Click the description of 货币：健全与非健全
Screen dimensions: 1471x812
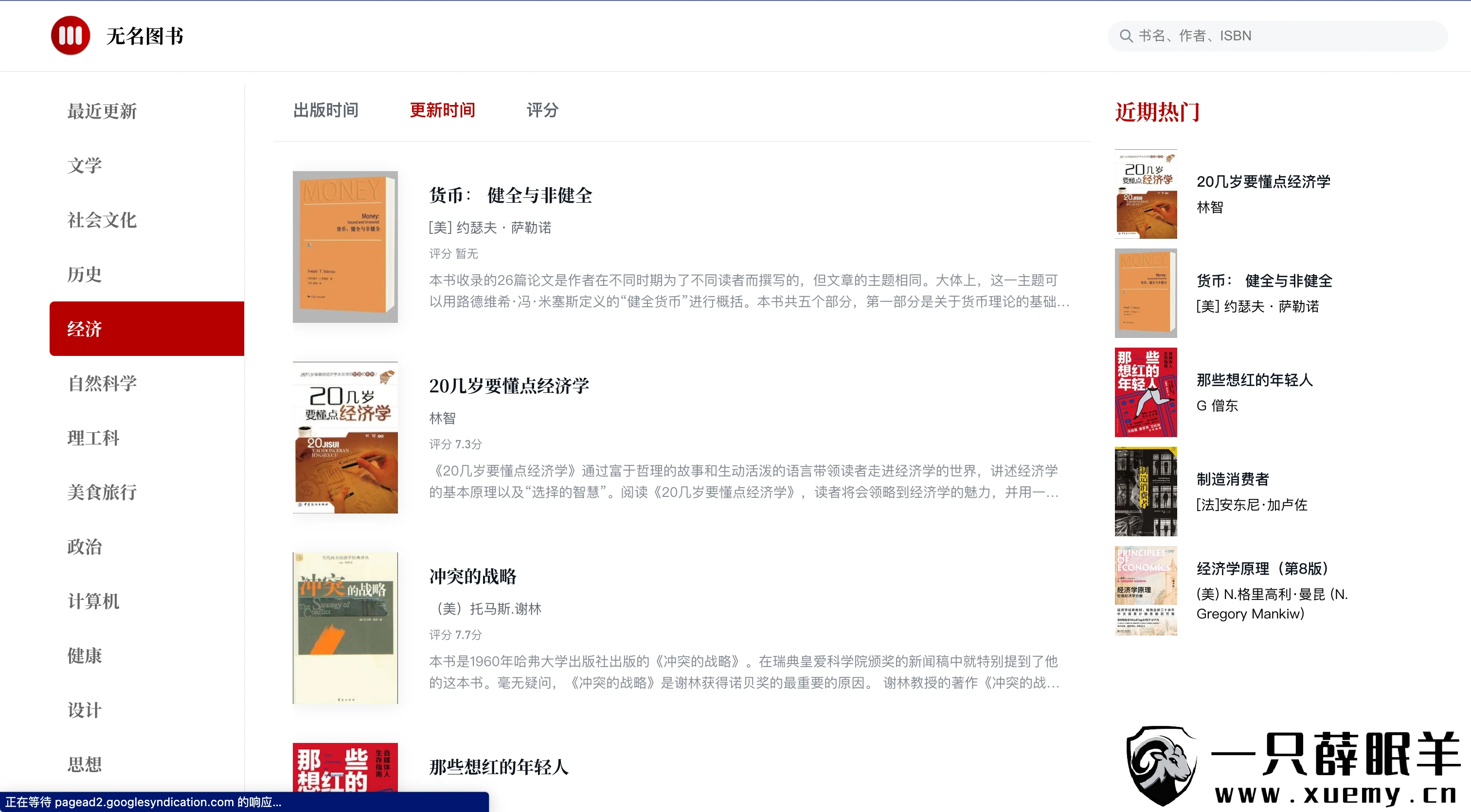749,291
